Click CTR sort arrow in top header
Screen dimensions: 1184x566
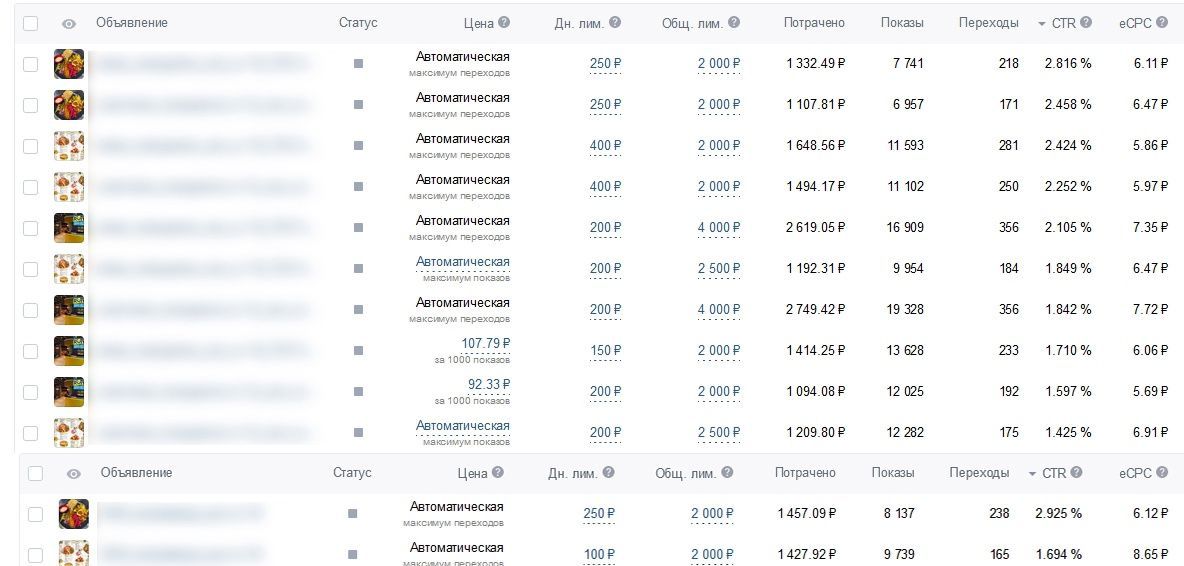pos(1043,24)
